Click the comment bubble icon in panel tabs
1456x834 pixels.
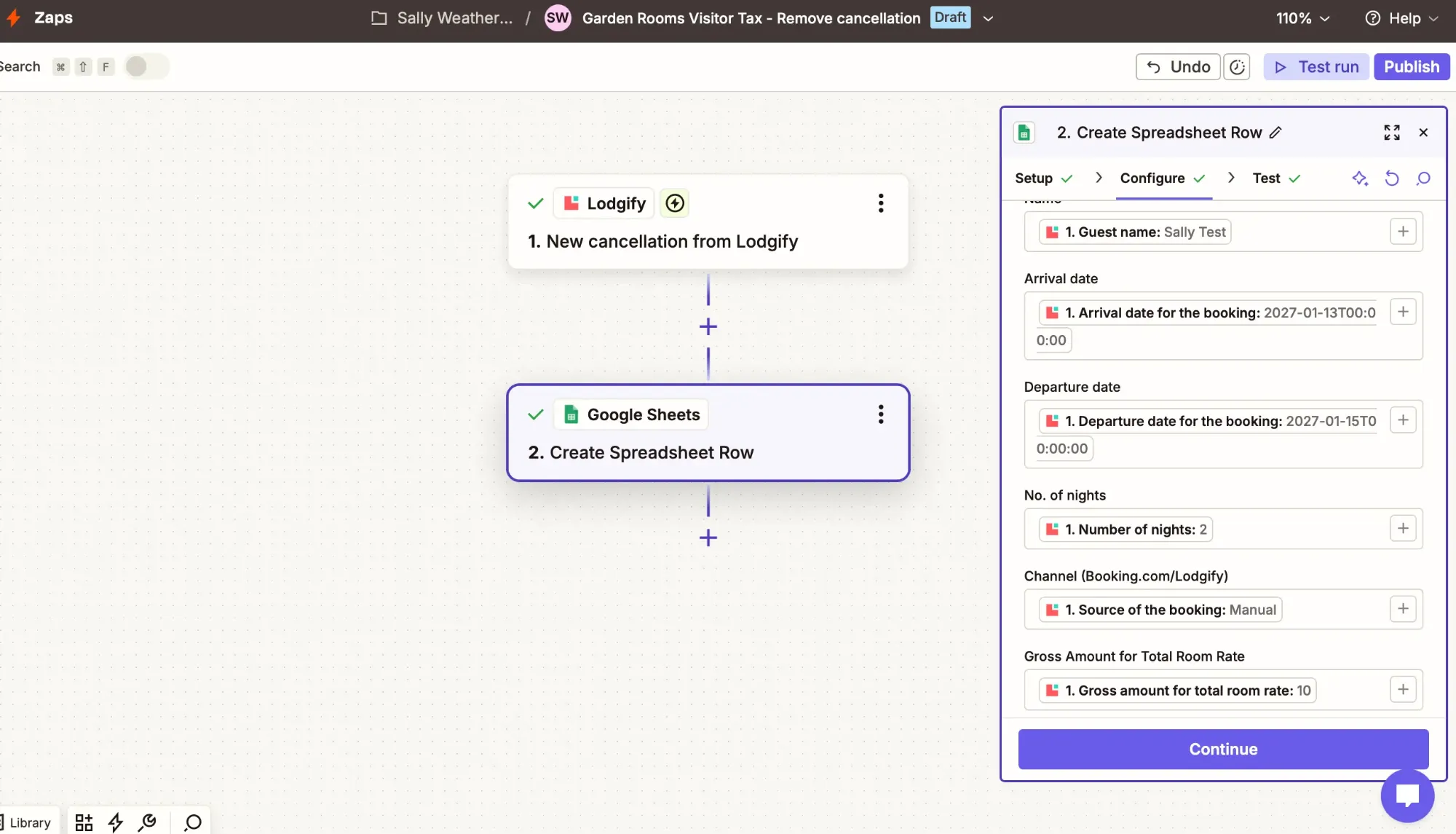(1423, 178)
